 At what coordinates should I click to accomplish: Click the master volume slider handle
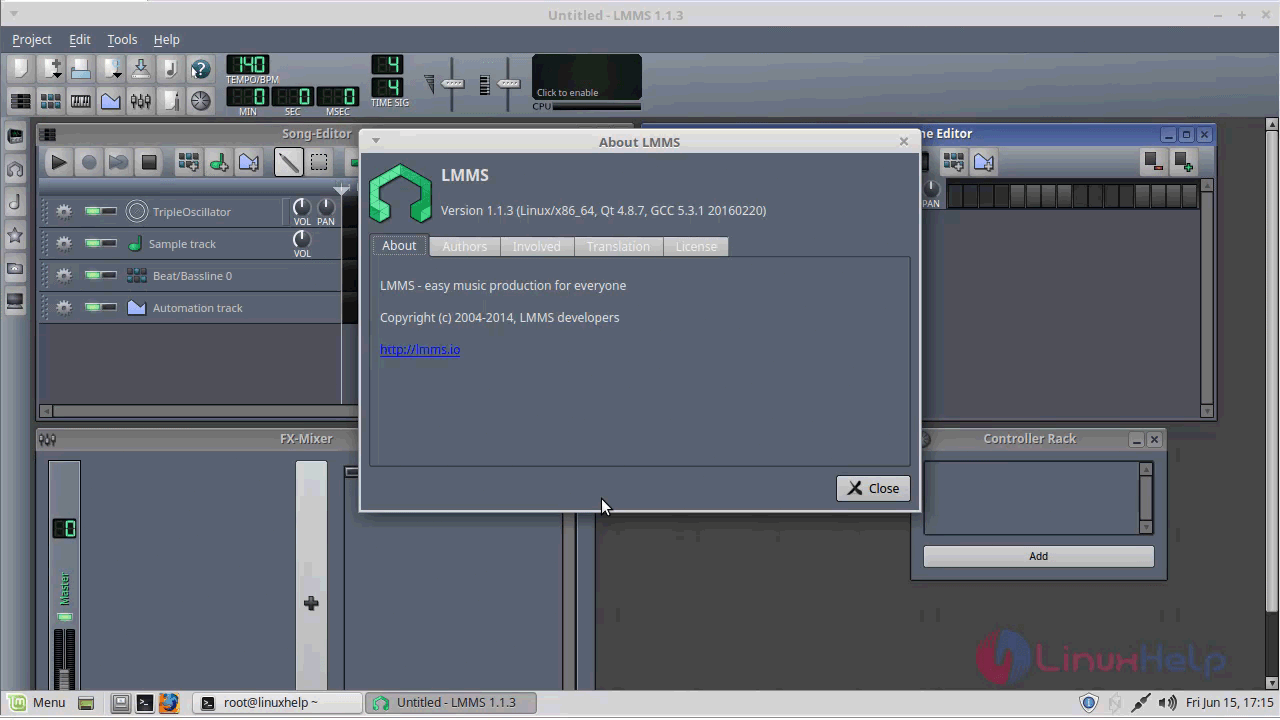[x=453, y=83]
